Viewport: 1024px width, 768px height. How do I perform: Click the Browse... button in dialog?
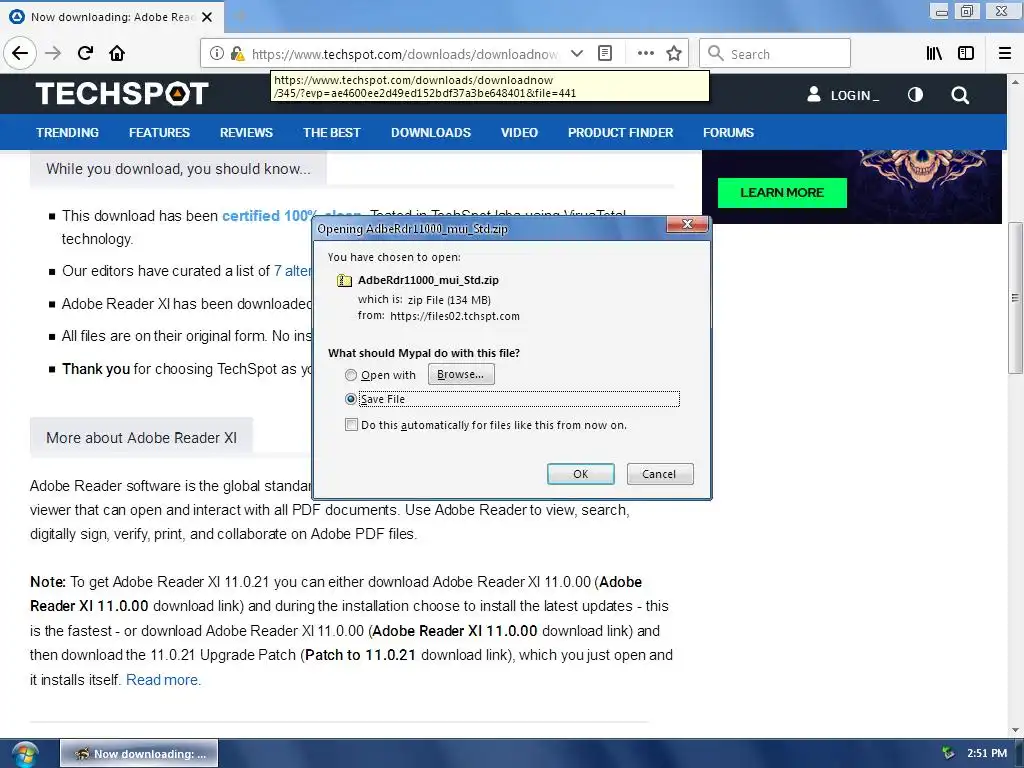coord(460,374)
